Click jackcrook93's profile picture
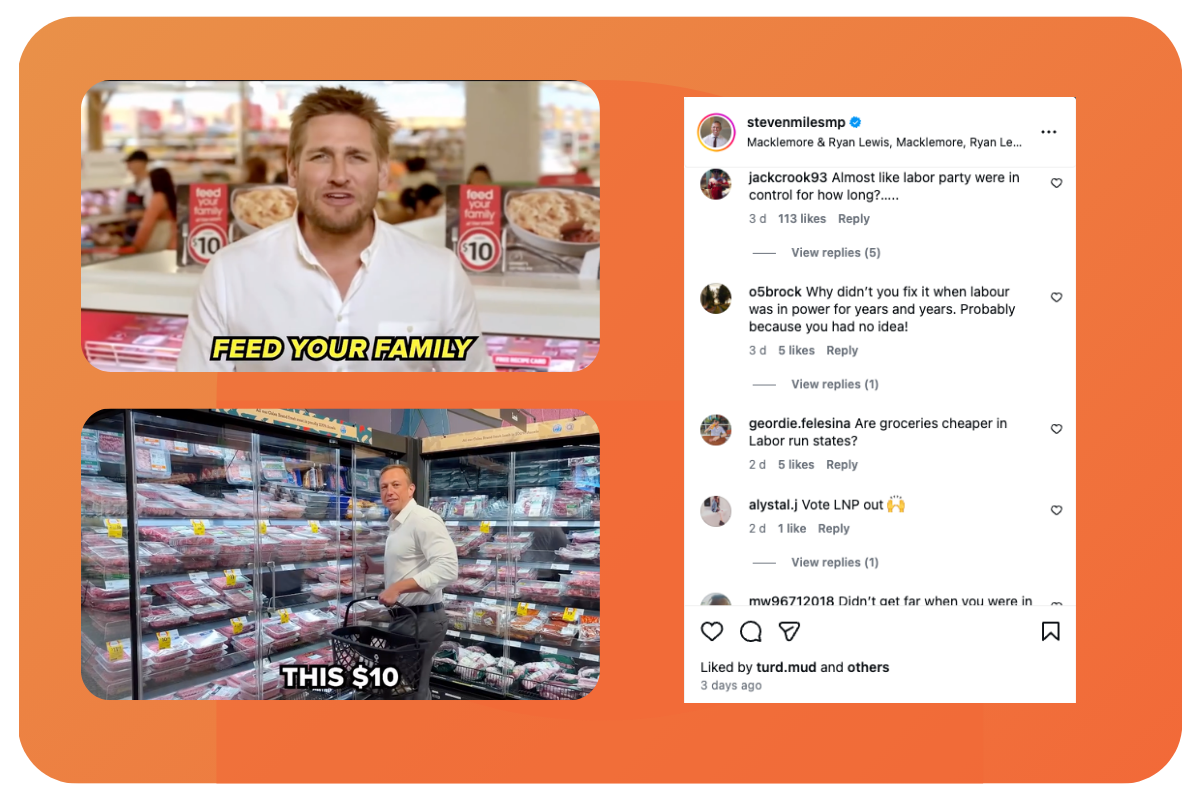 click(x=716, y=184)
